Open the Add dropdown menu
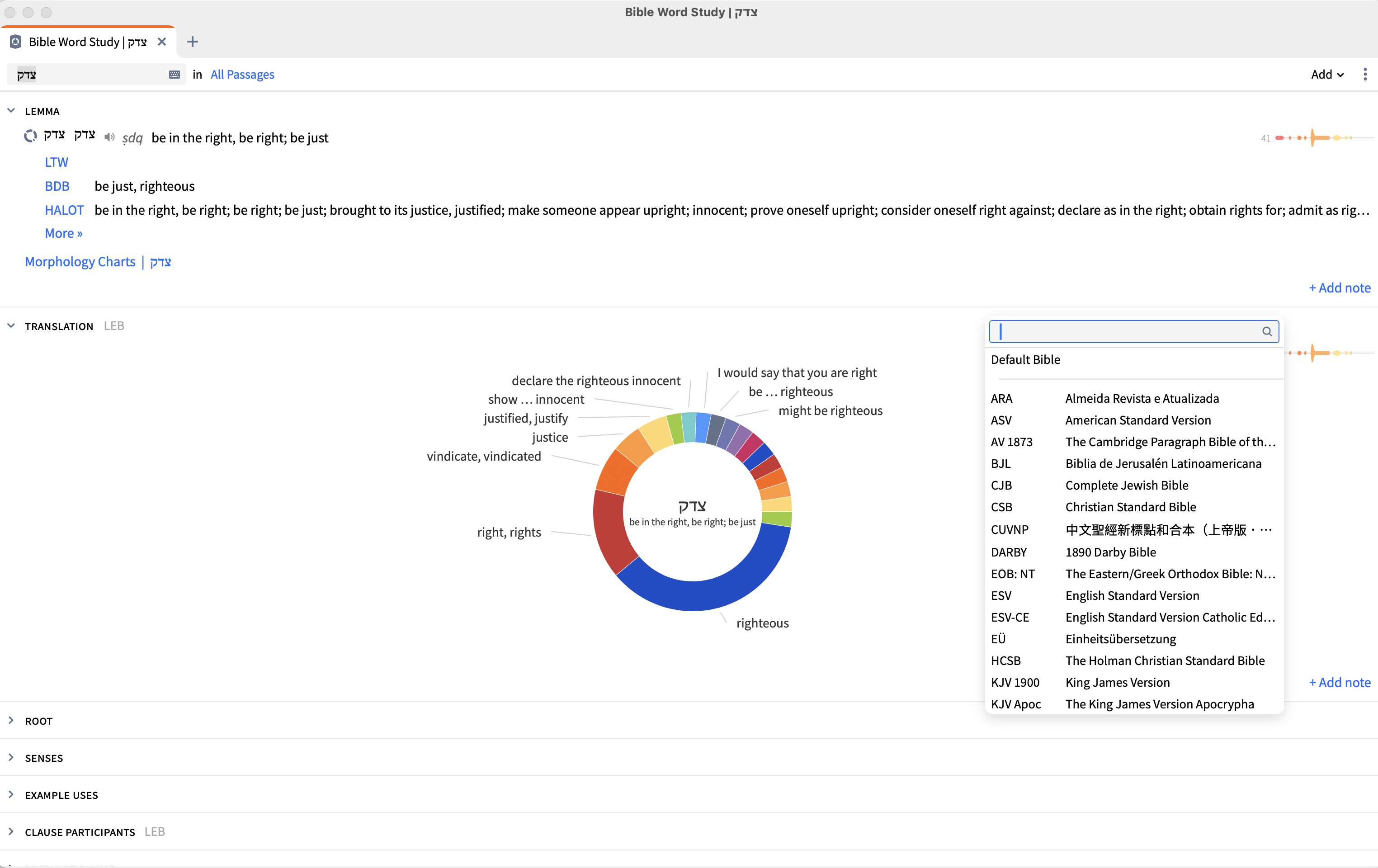The image size is (1378, 868). (1327, 75)
